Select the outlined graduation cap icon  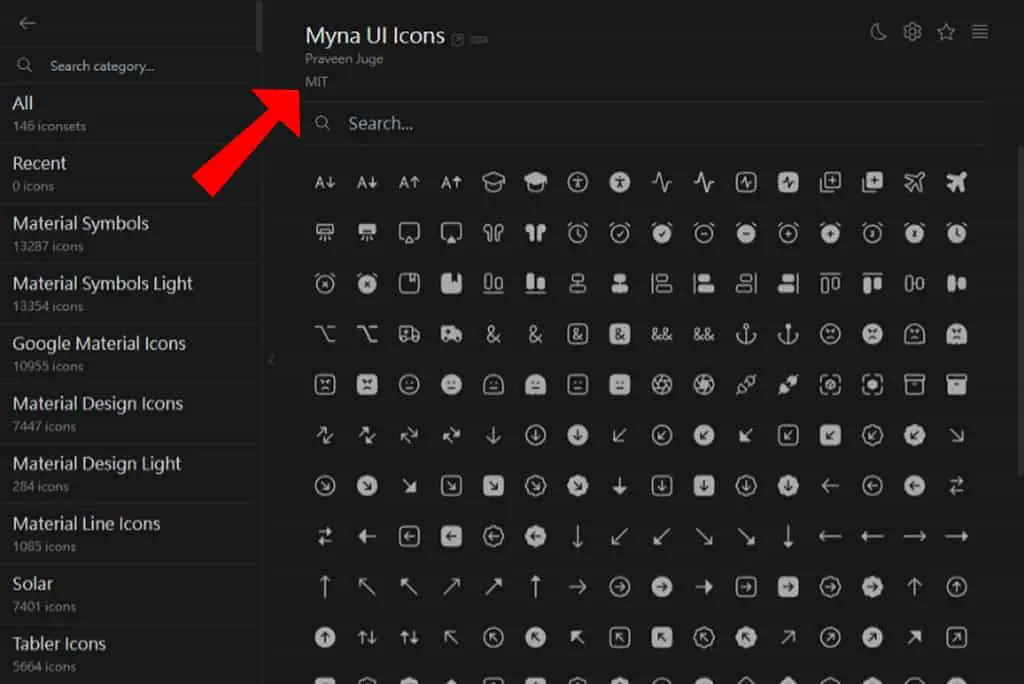[x=493, y=182]
